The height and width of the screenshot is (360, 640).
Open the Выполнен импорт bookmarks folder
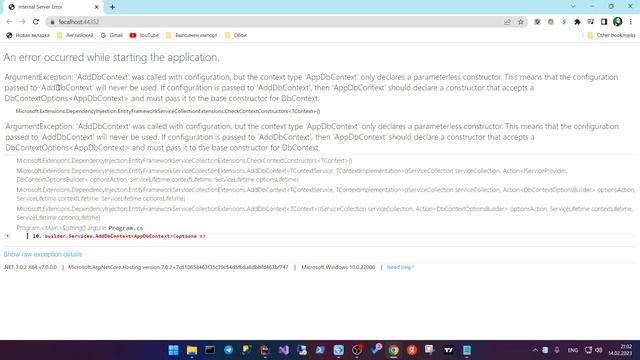(191, 36)
